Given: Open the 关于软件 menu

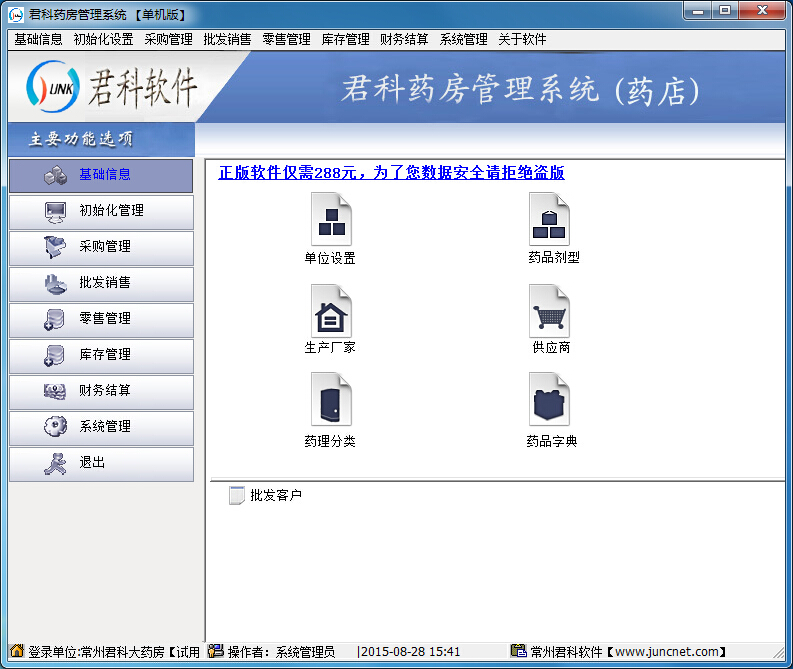Looking at the screenshot, I should pyautogui.click(x=522, y=39).
